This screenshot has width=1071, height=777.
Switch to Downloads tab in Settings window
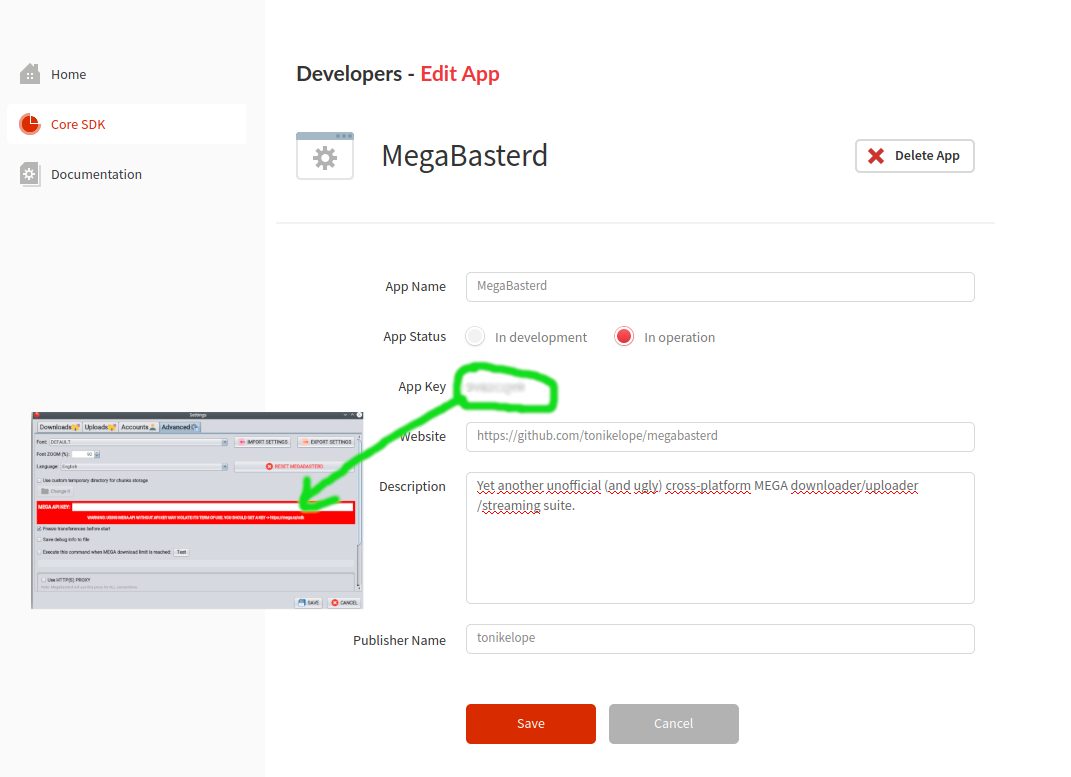tap(59, 427)
